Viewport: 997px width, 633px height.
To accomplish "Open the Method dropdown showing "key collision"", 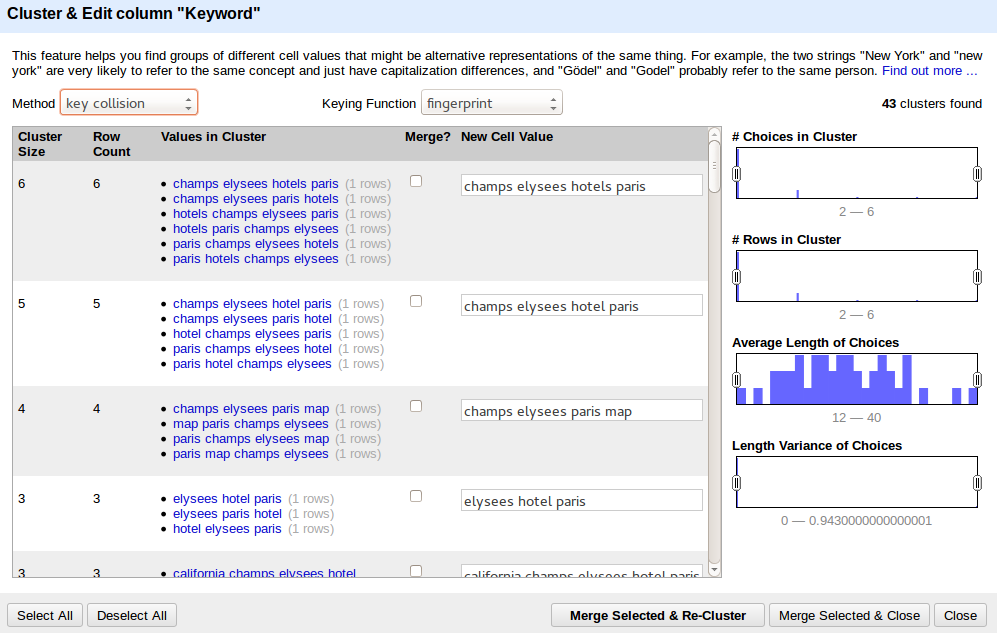I will tap(128, 101).
